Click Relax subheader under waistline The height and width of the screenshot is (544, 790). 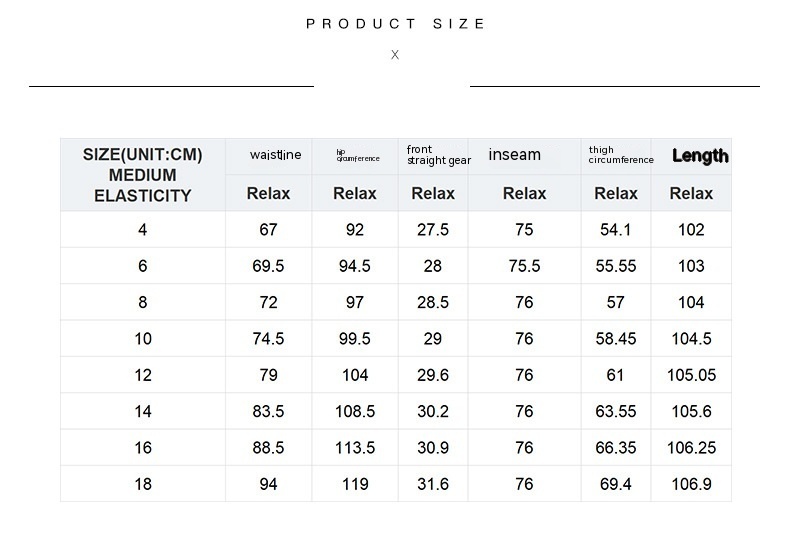(268, 193)
